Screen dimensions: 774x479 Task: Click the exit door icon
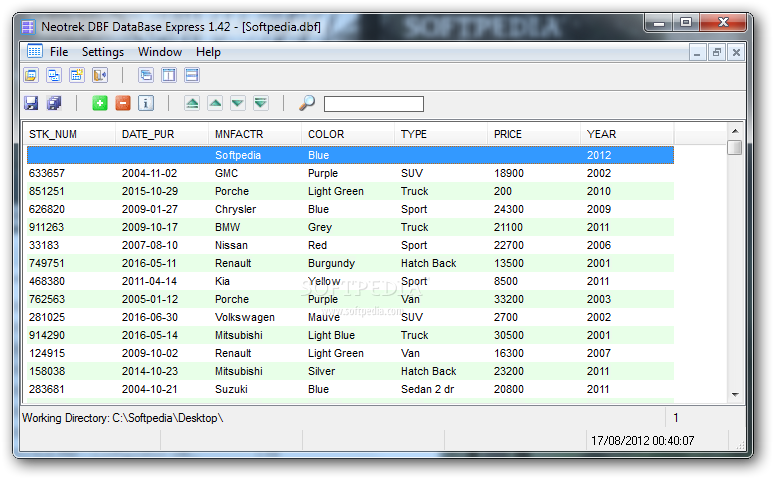[x=100, y=75]
